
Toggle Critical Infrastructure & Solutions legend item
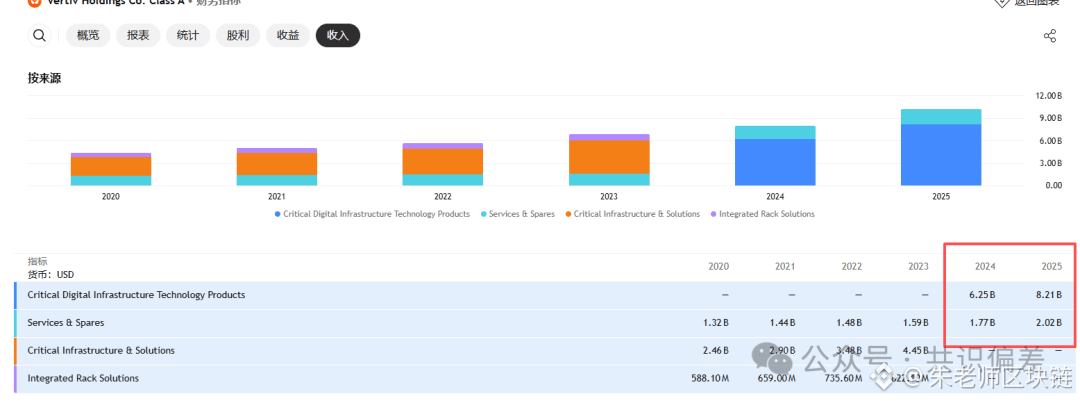pos(632,214)
